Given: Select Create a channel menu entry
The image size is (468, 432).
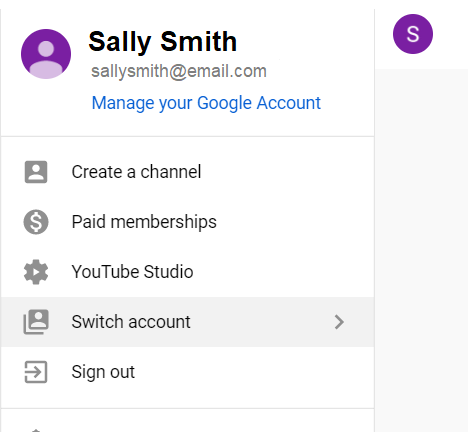Looking at the screenshot, I should (x=187, y=172).
